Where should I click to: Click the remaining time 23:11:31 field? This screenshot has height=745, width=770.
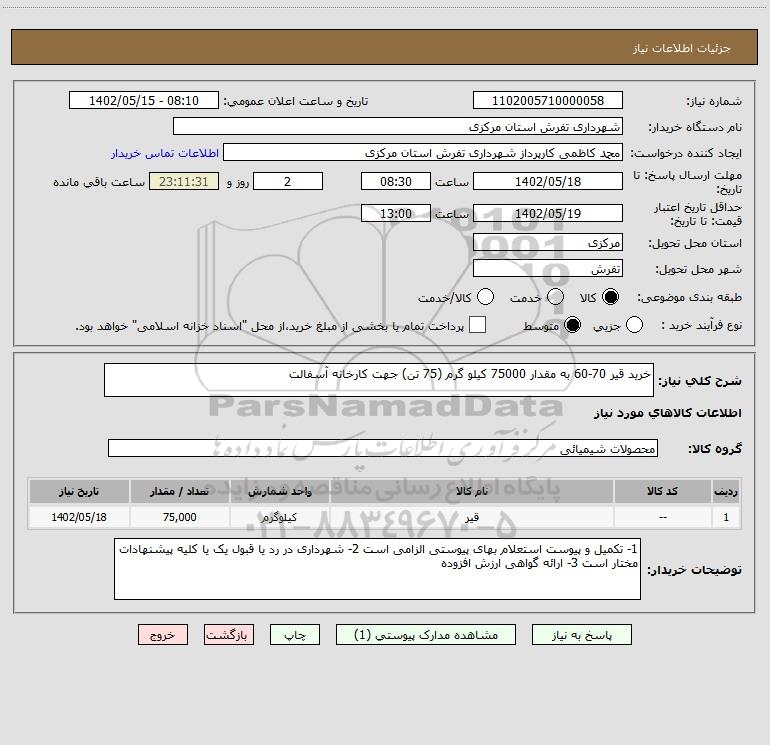(184, 181)
